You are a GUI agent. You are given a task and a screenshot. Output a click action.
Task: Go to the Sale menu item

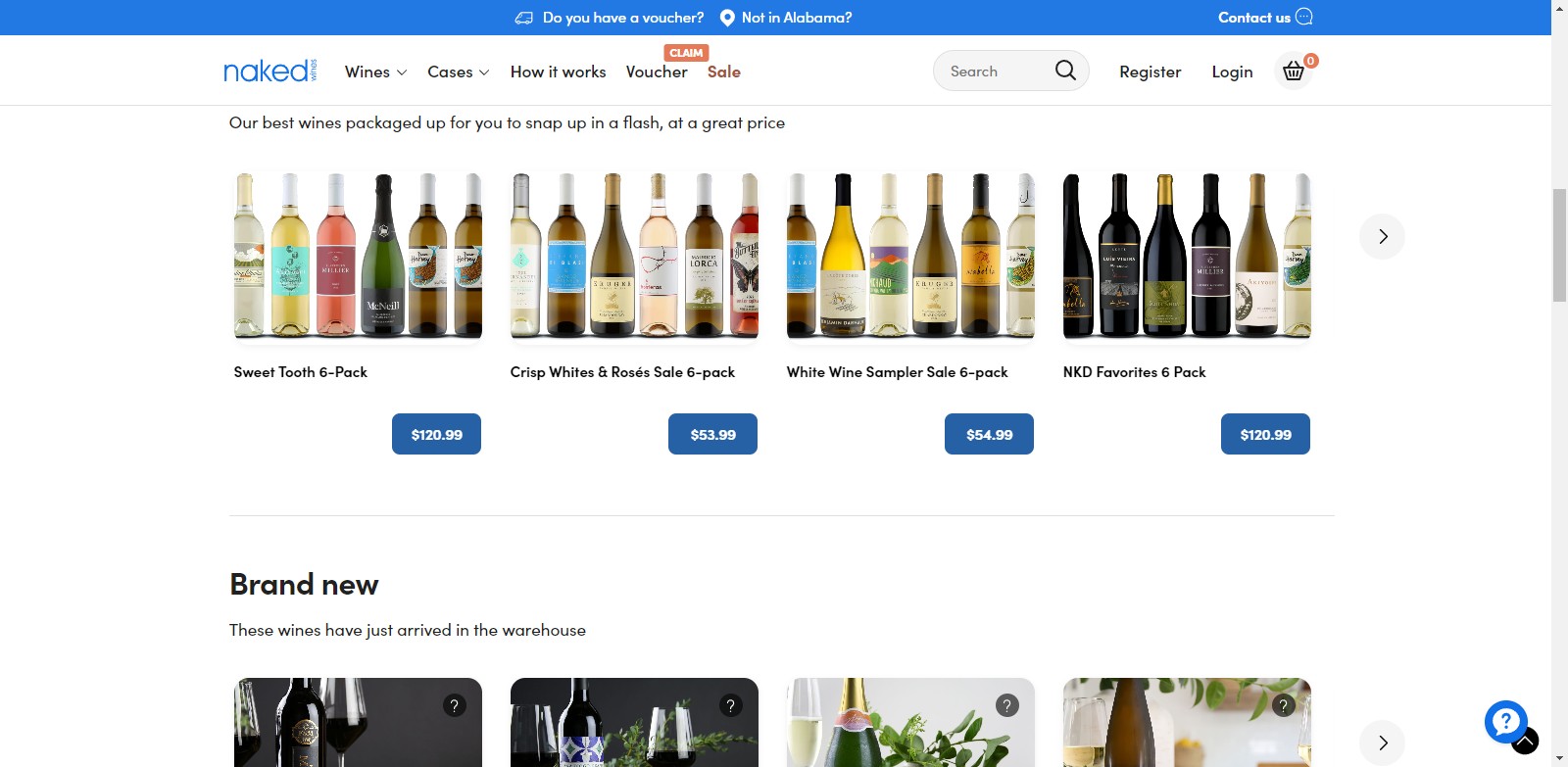[723, 72]
